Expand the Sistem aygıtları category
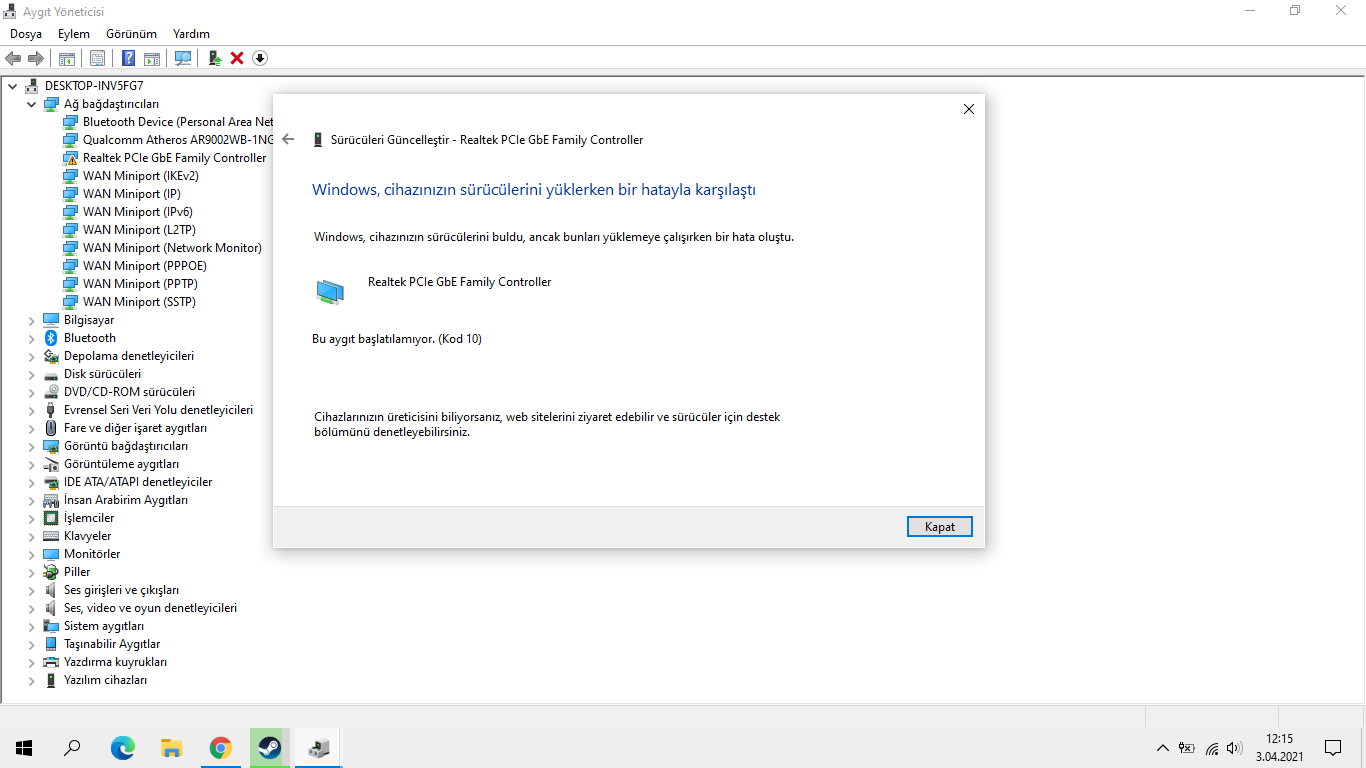 point(31,626)
